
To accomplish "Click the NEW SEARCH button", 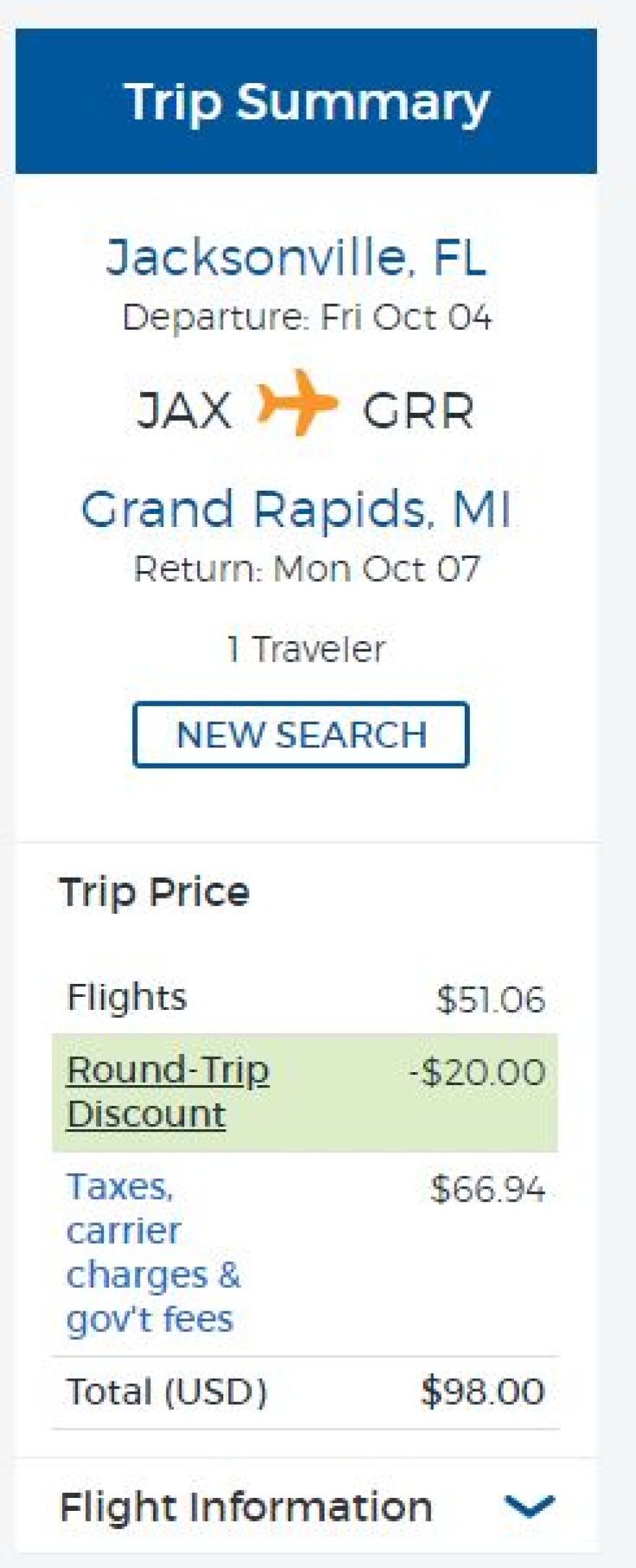I will click(301, 732).
